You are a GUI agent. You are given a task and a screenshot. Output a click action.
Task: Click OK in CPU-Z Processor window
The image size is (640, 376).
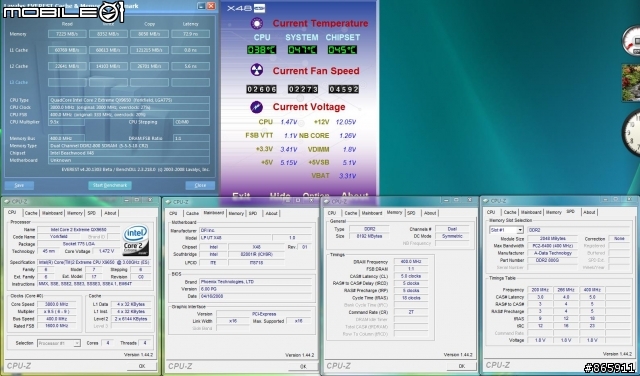click(142, 366)
